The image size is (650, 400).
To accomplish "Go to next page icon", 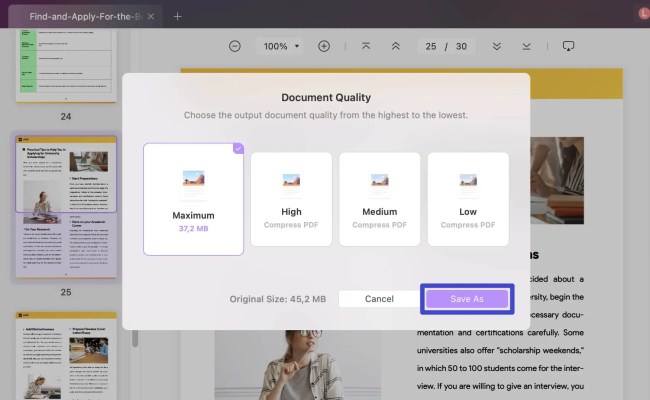I will pyautogui.click(x=497, y=46).
